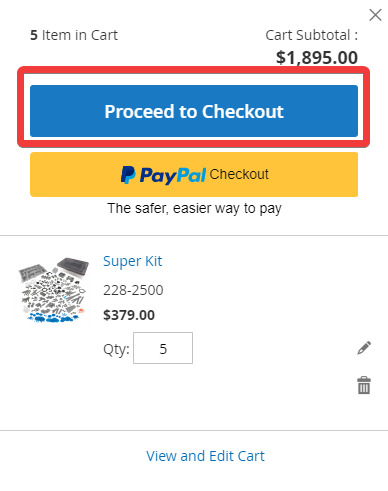Click the '5 Item in Cart' text
Image resolution: width=388 pixels, height=491 pixels.
click(x=74, y=35)
